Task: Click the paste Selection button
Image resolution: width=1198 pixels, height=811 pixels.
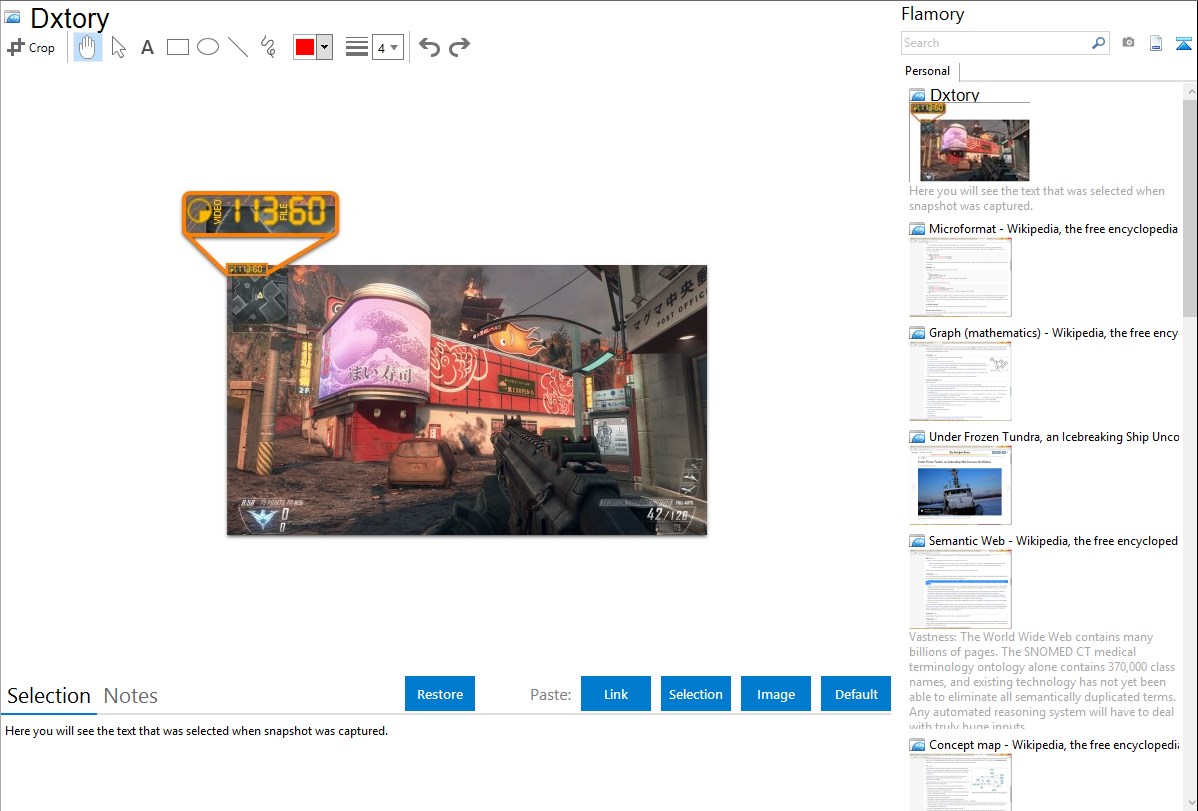Action: (x=695, y=694)
